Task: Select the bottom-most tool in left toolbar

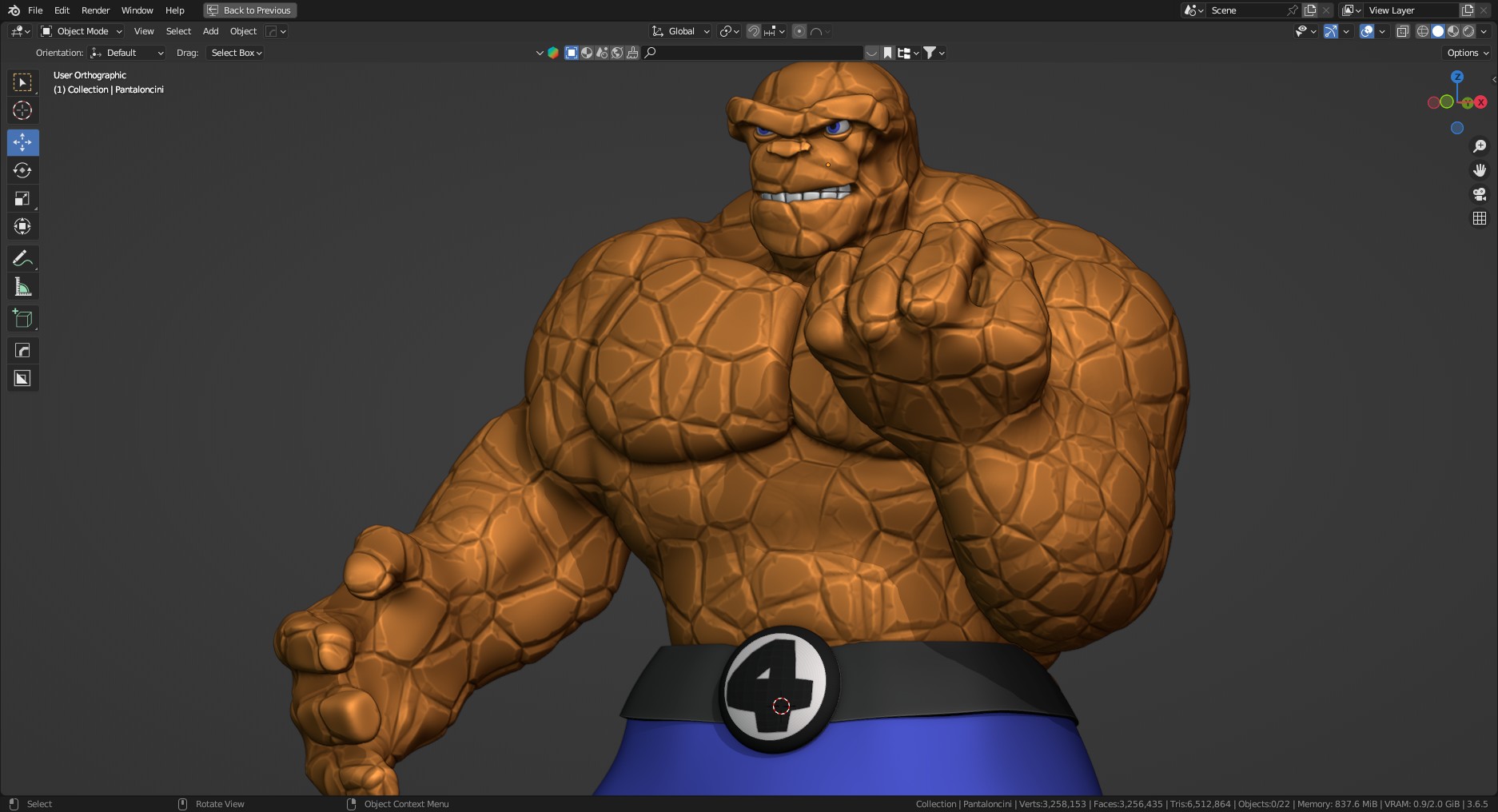Action: tap(22, 378)
